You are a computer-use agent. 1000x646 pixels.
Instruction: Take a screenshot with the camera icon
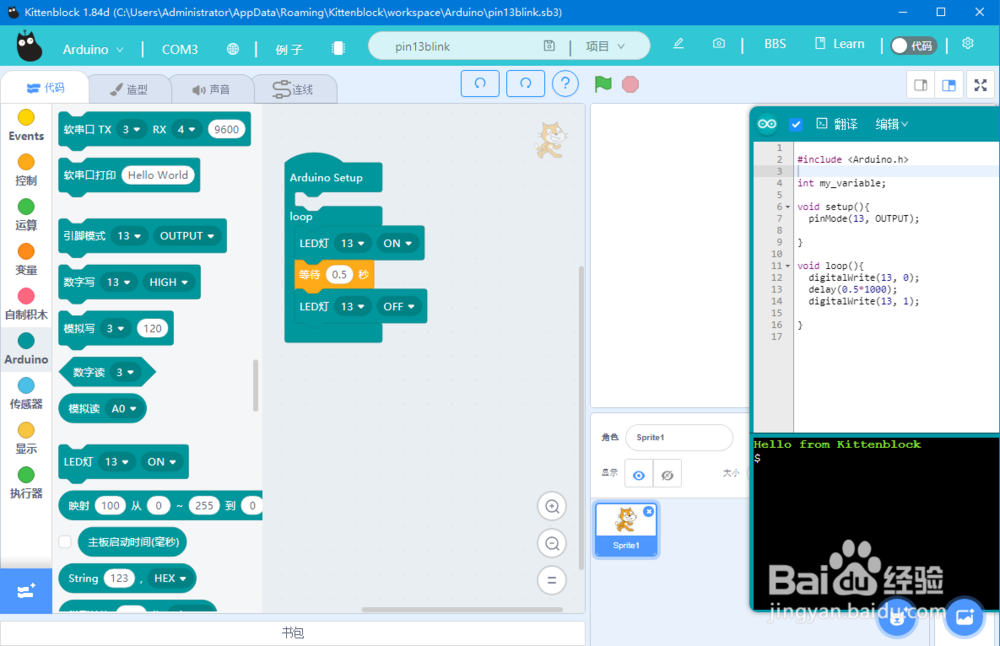coord(719,43)
